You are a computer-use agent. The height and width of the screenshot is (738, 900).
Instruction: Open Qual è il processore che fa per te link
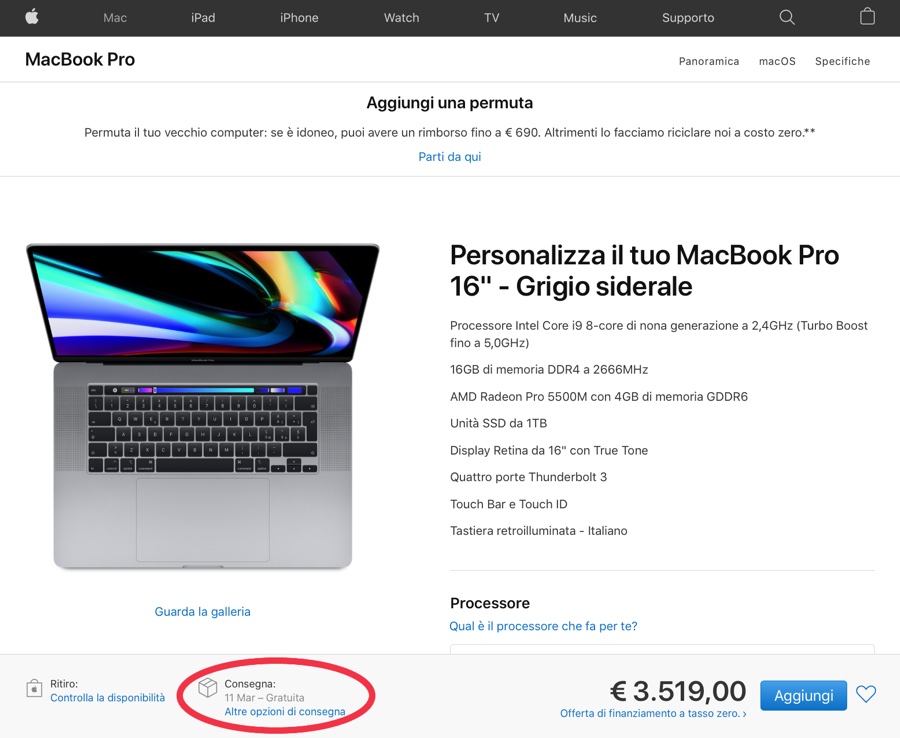(543, 626)
